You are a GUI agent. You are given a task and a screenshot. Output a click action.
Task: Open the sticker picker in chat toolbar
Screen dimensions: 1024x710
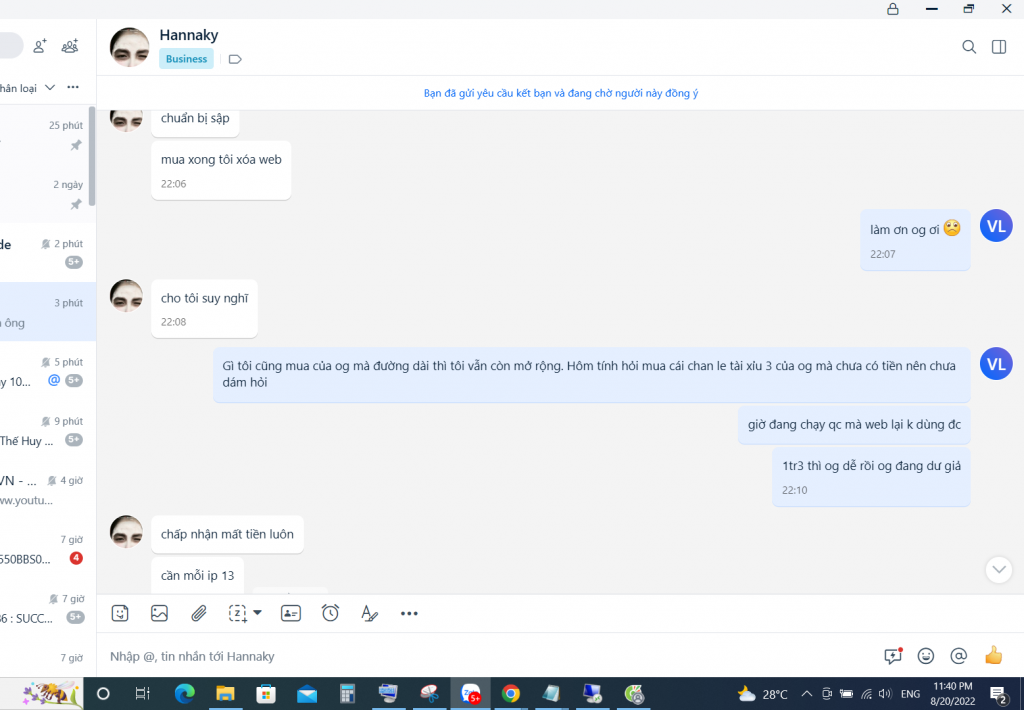(120, 613)
